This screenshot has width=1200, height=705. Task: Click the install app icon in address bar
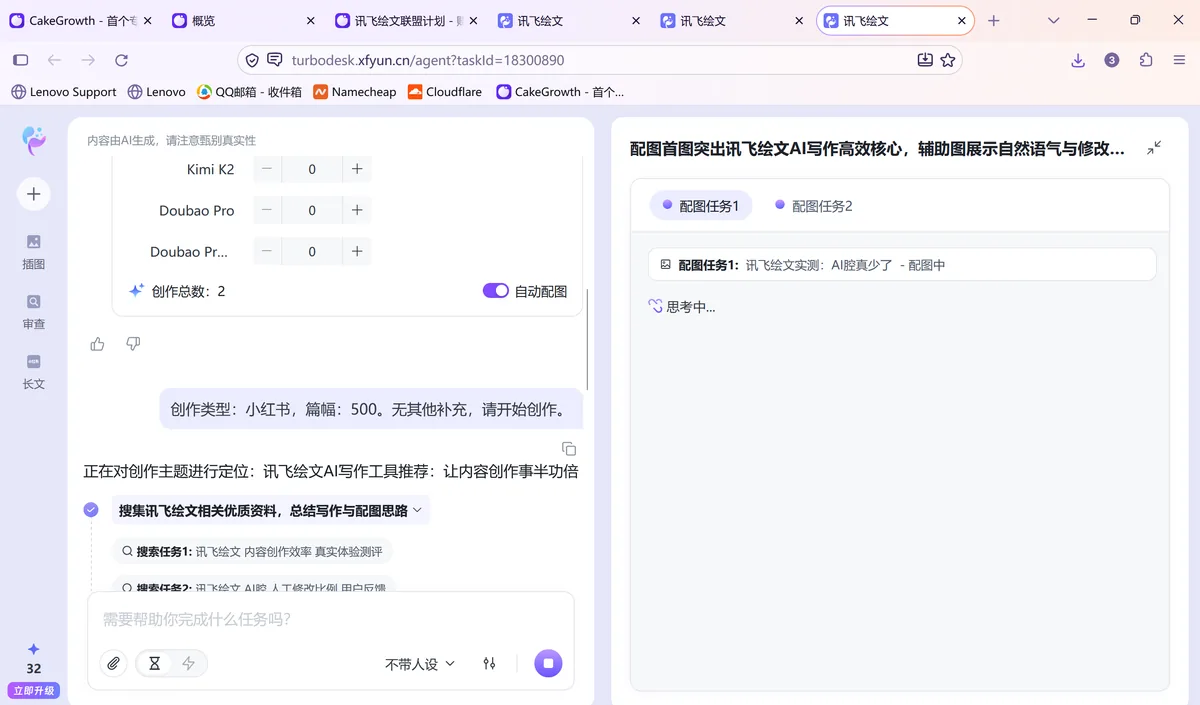click(x=925, y=60)
